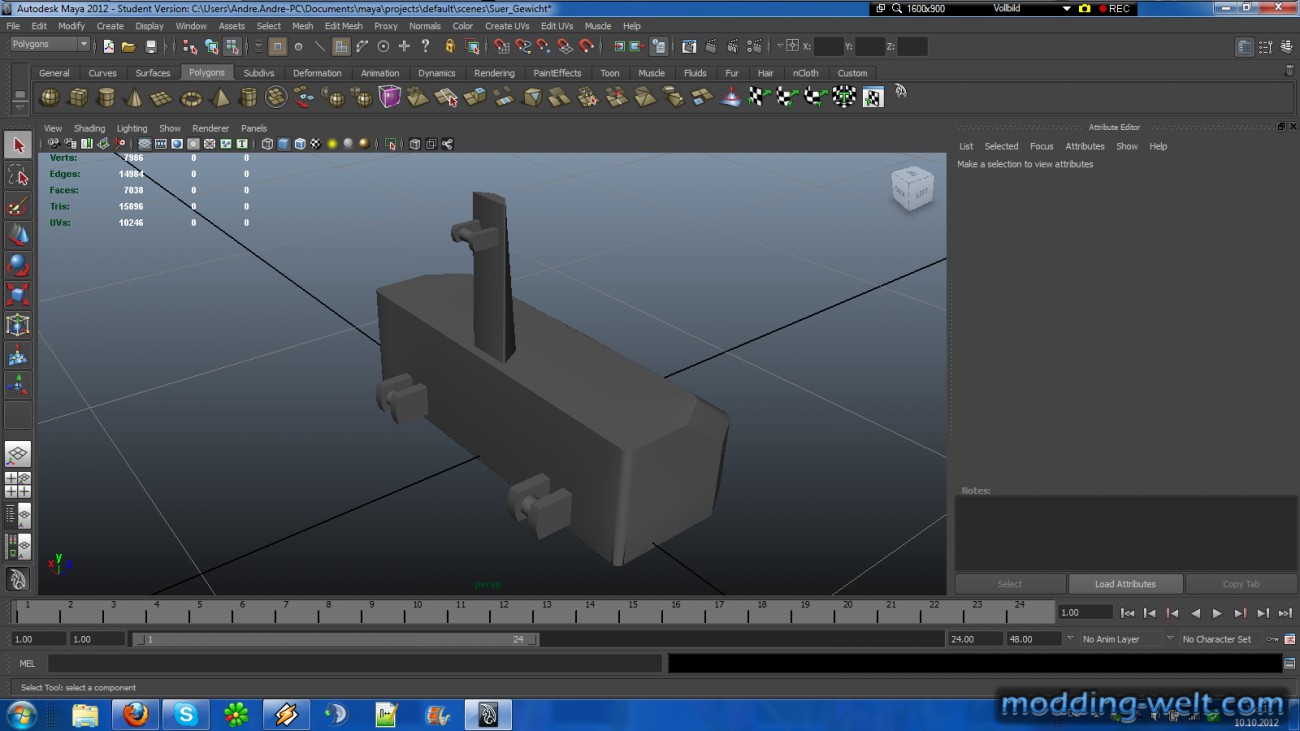Pick the red-arrowed blue cube Scale tool
The image size is (1300, 731).
point(18,295)
